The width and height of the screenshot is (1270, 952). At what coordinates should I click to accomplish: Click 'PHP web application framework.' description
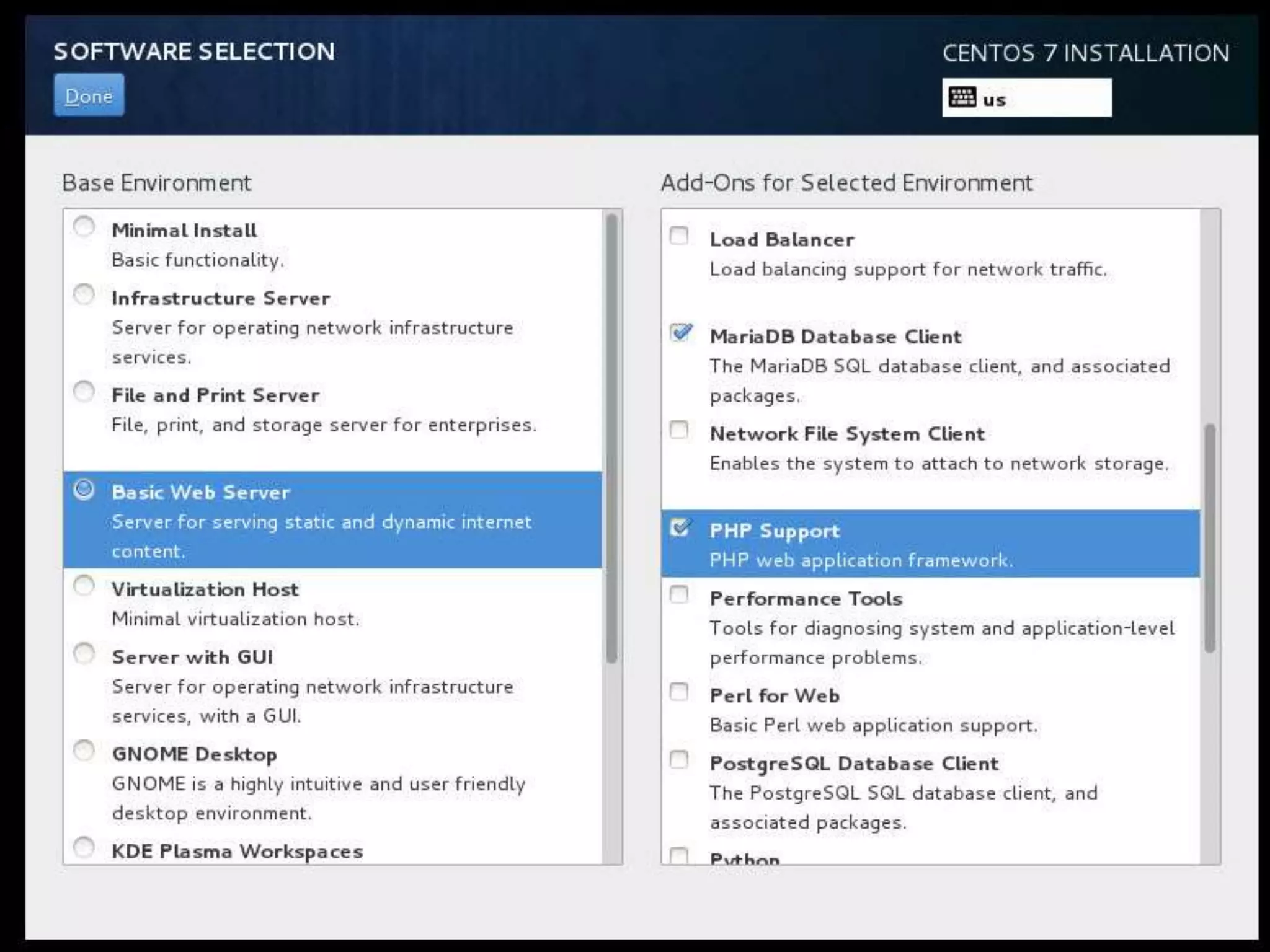click(x=861, y=560)
